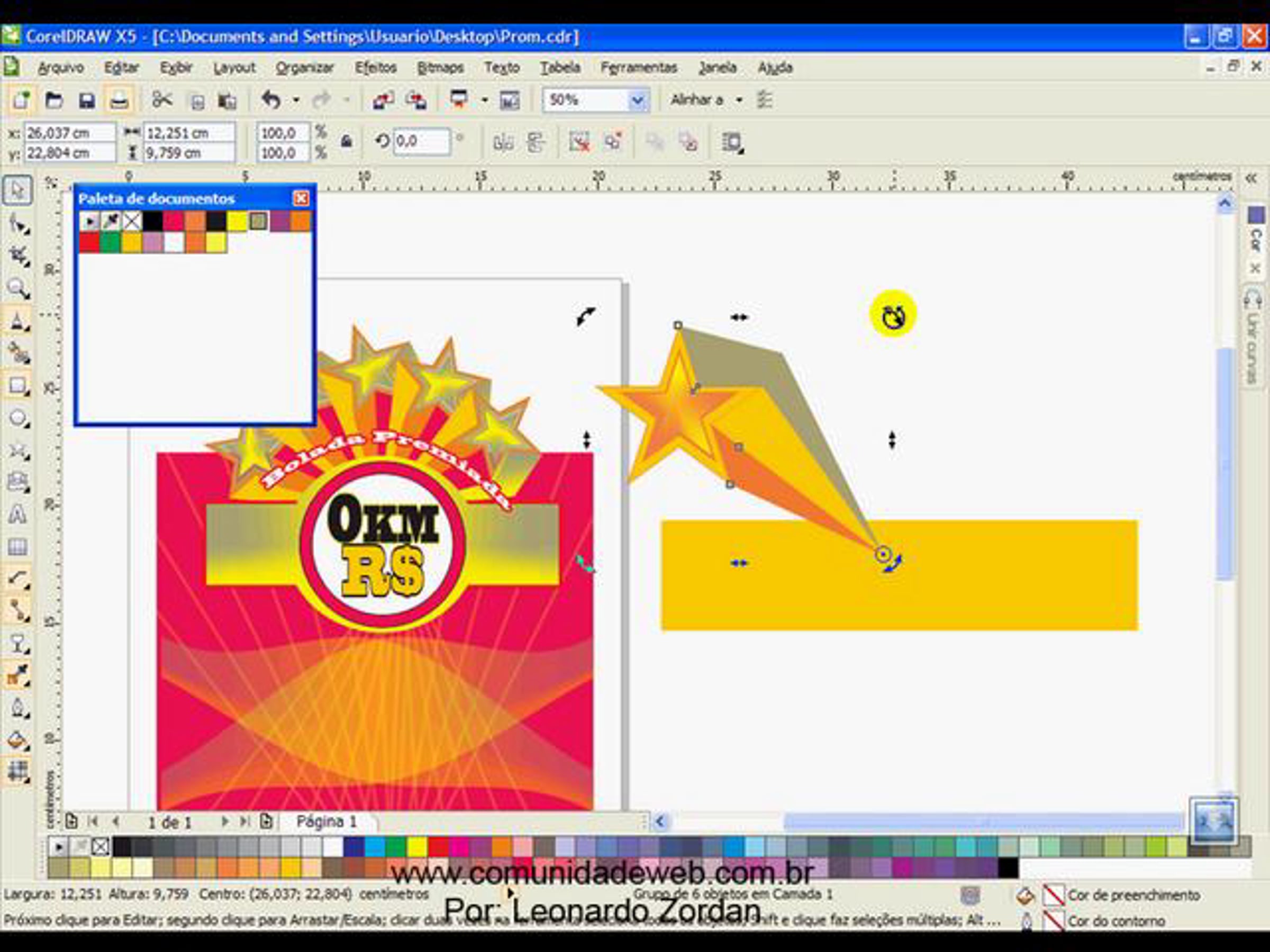Open the Paleta de documentos flyout arrow

(89, 221)
